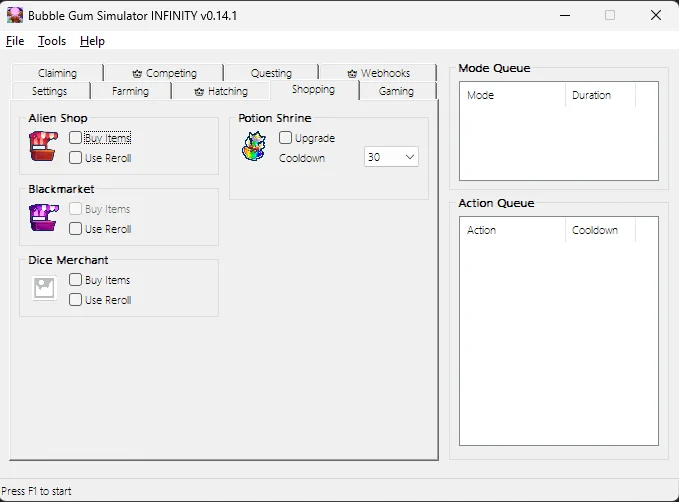
Task: Switch to the Questing tab
Action: pyautogui.click(x=271, y=73)
